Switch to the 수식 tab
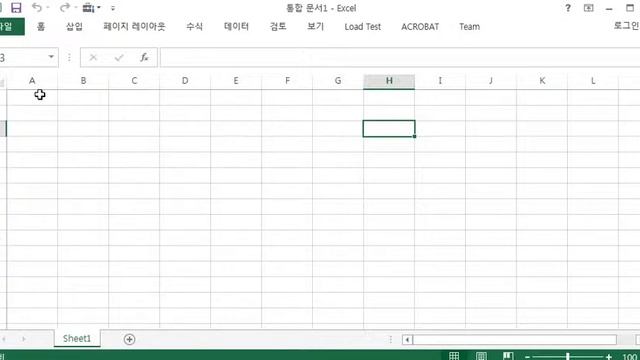 tap(194, 27)
